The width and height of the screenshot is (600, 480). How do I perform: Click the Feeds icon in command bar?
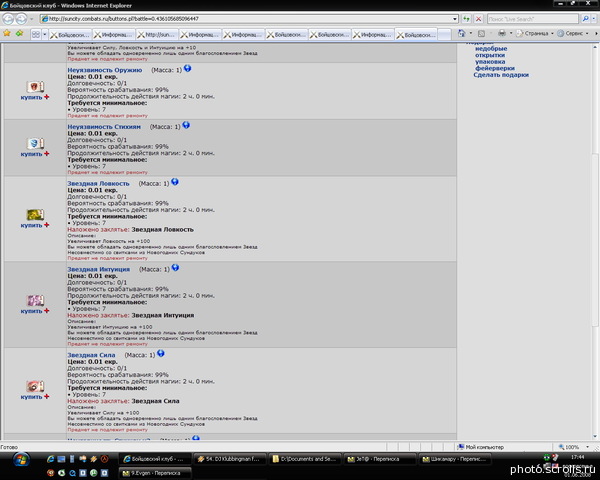[481, 34]
